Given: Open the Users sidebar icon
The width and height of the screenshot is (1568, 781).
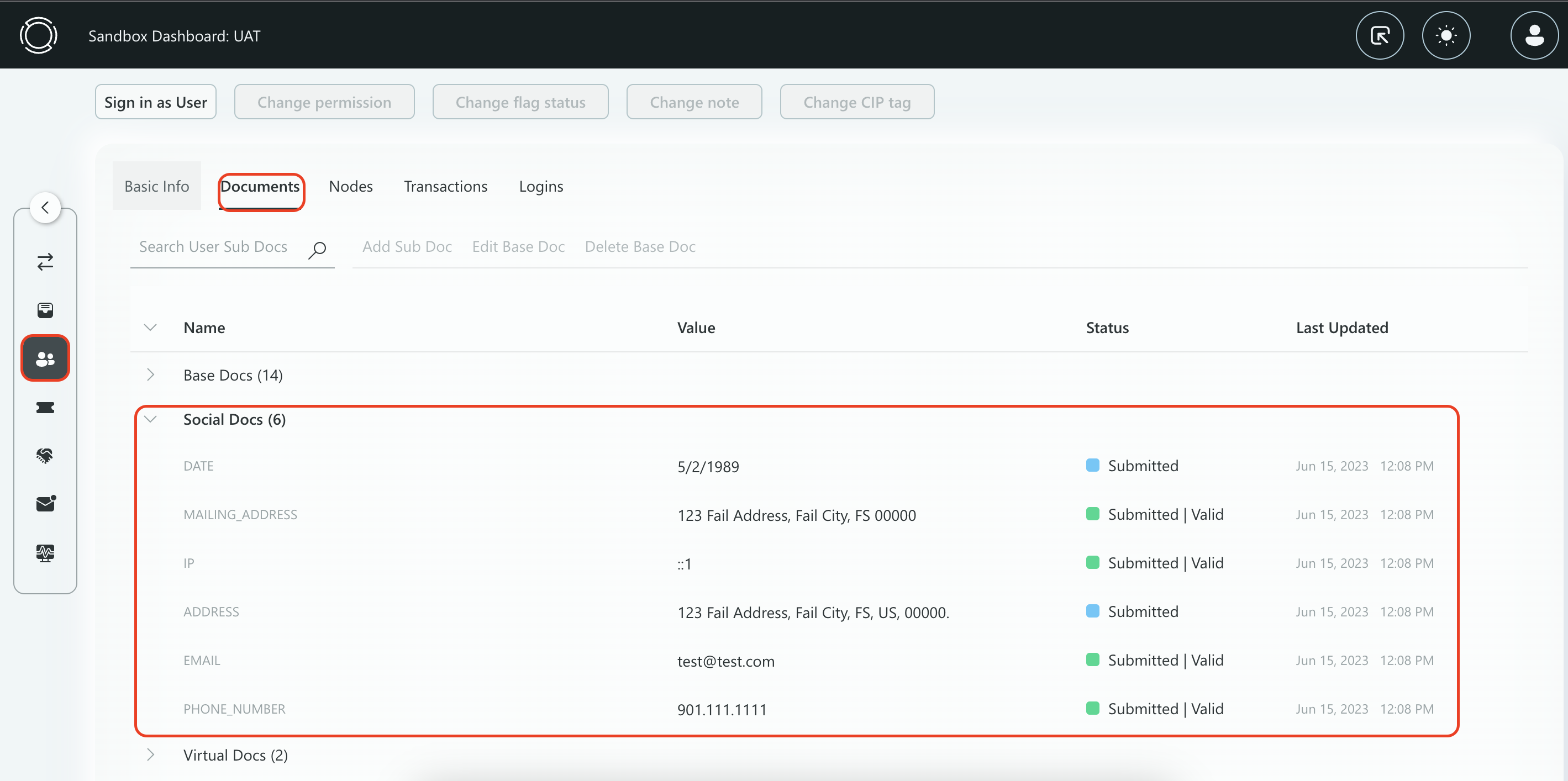Looking at the screenshot, I should point(45,358).
